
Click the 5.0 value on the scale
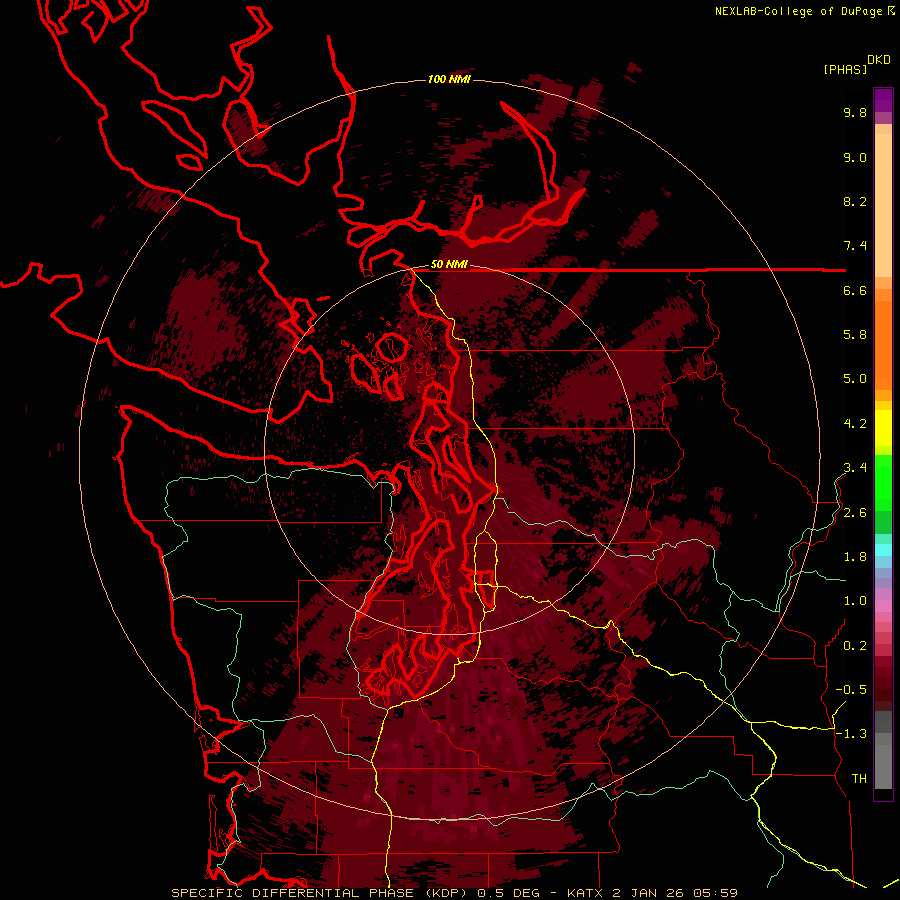coord(855,379)
